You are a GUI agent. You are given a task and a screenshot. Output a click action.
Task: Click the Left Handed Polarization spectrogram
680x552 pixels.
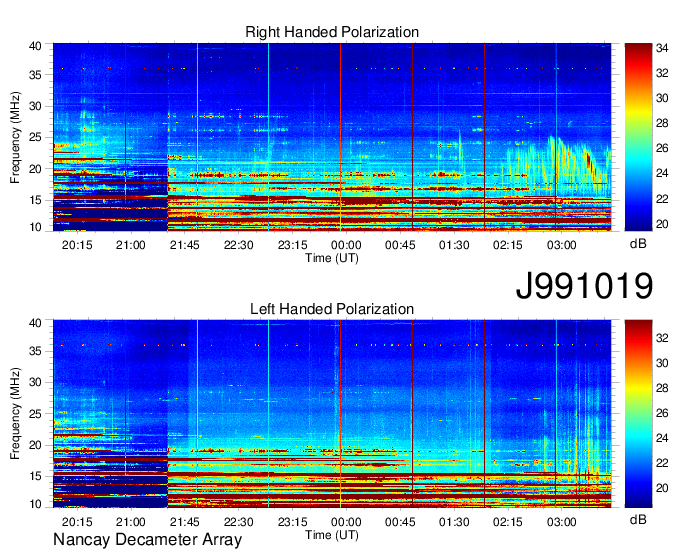pos(332,414)
